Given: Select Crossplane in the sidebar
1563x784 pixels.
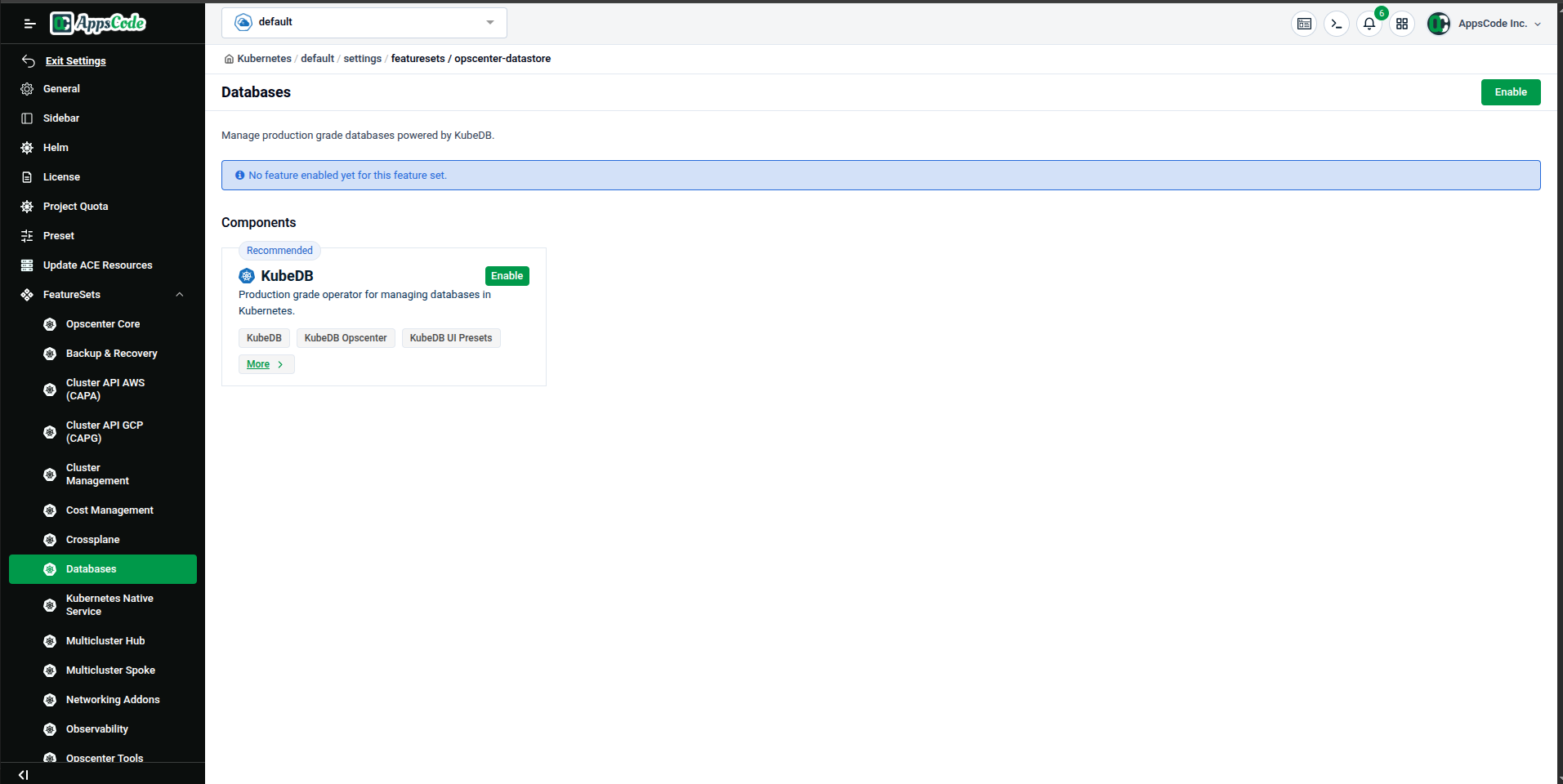Looking at the screenshot, I should coord(93,539).
